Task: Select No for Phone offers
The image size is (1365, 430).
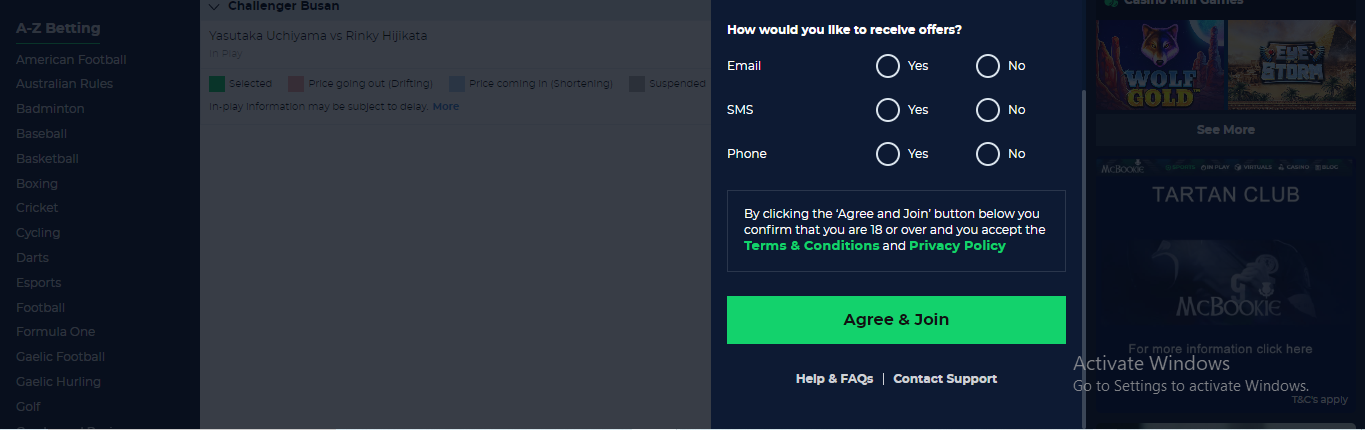Action: coord(988,154)
